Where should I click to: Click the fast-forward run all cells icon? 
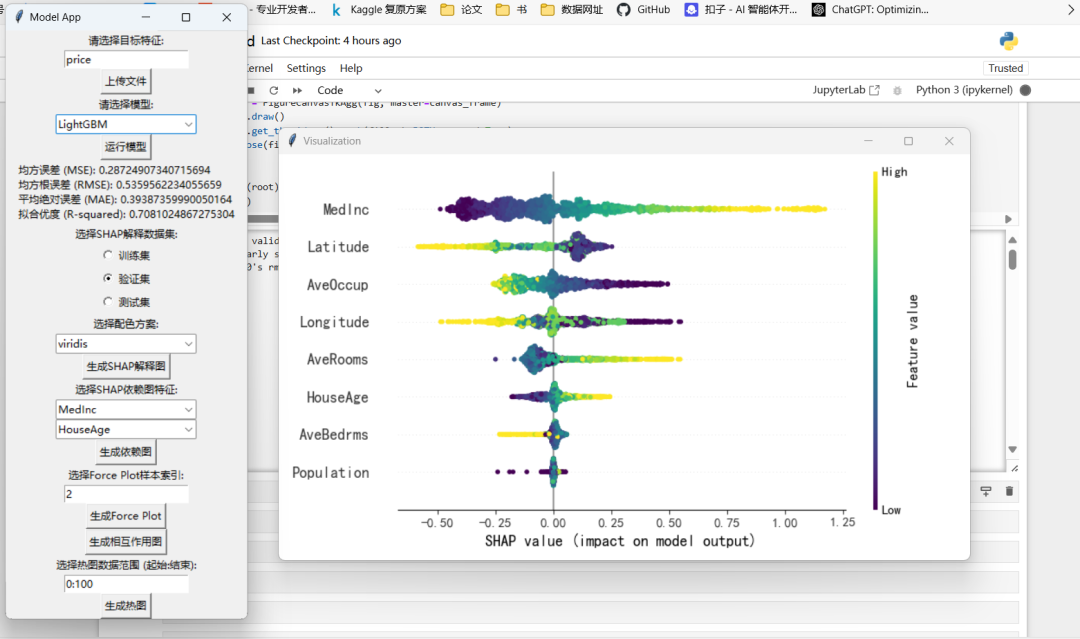pyautogui.click(x=297, y=90)
